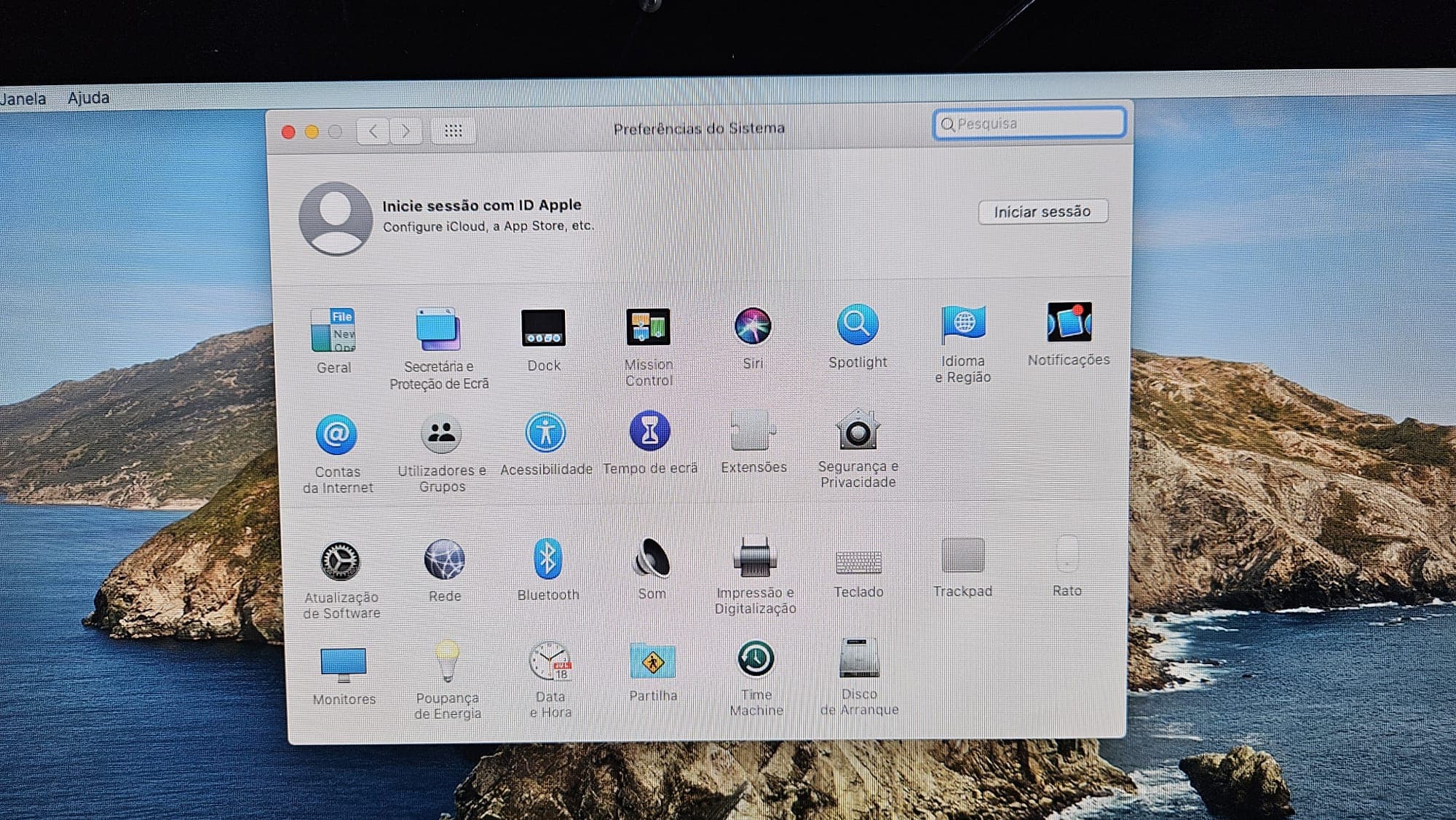The width and height of the screenshot is (1456, 820).
Task: Go back with the left chevron button
Action: (373, 131)
